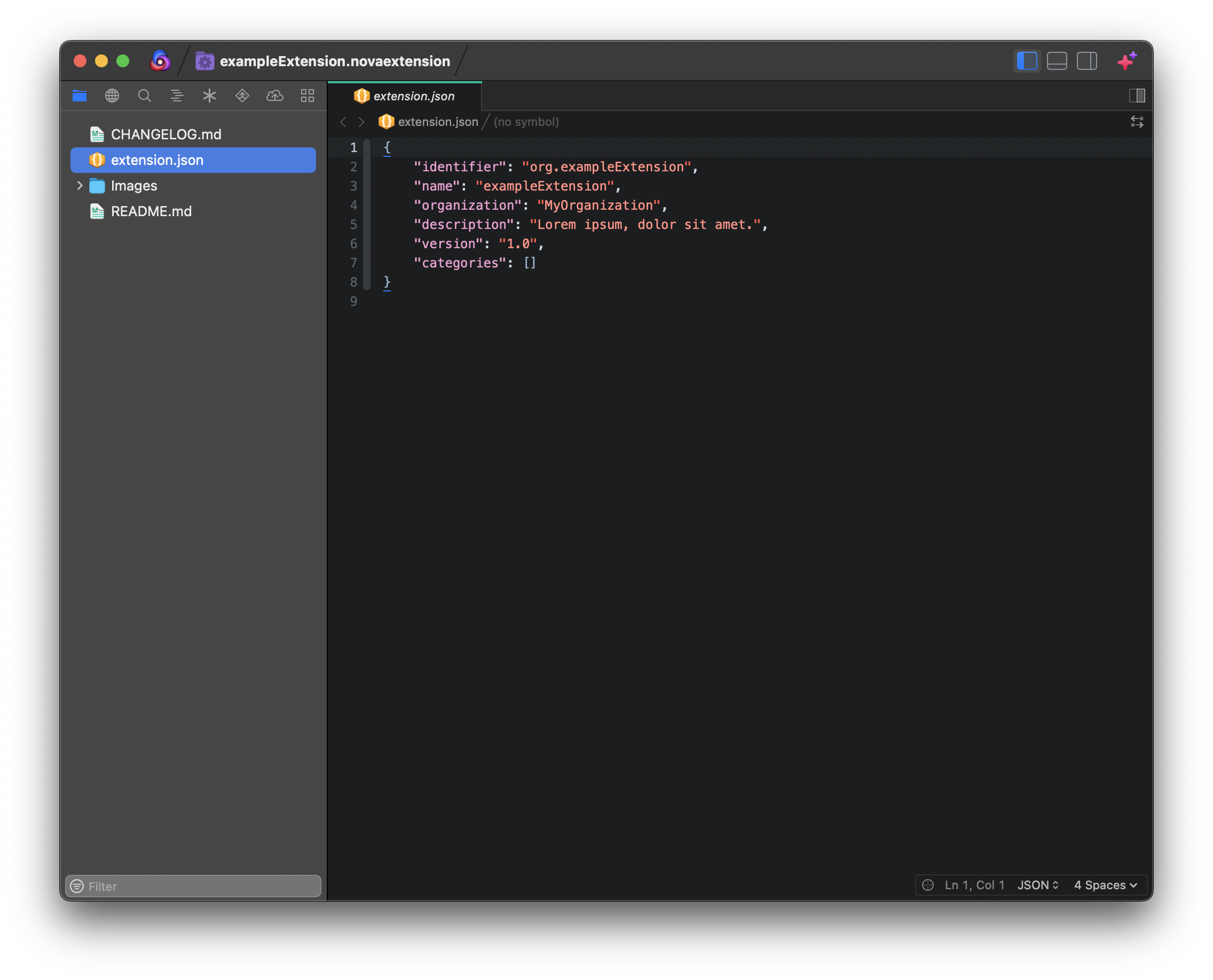The width and height of the screenshot is (1213, 980).
Task: Click the purple project folder icon
Action: click(x=204, y=61)
